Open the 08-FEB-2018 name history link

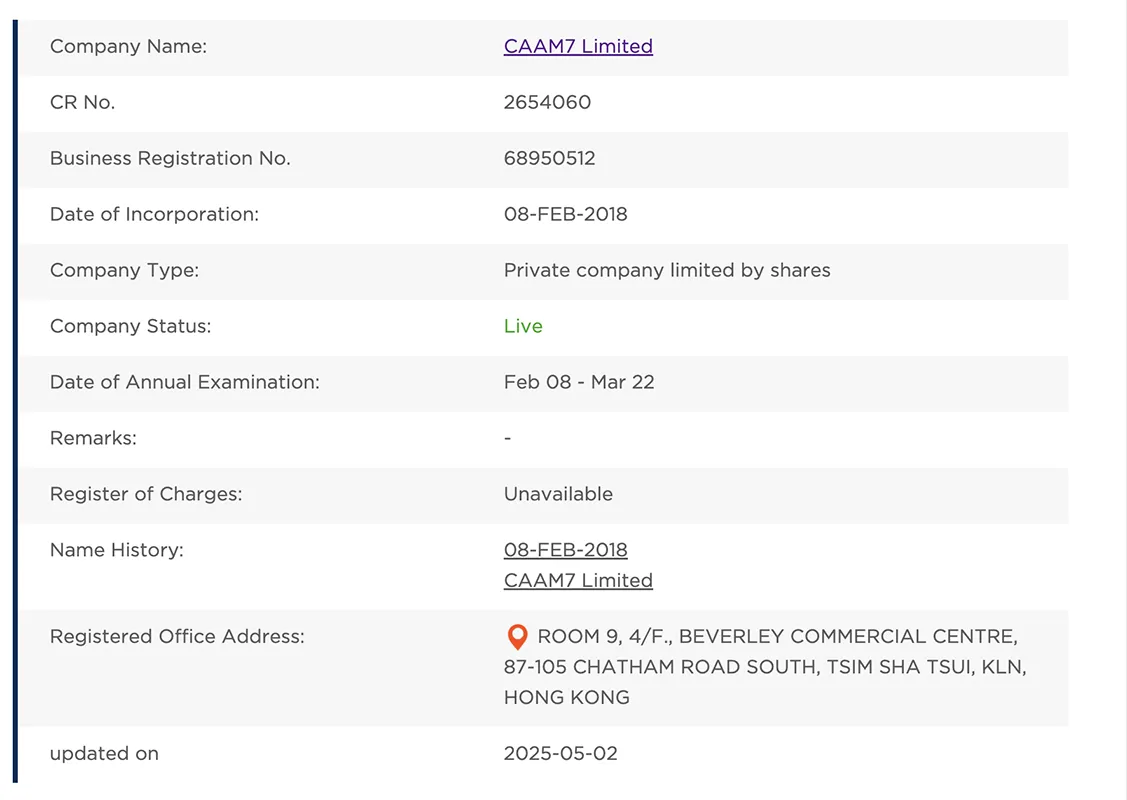(x=566, y=550)
